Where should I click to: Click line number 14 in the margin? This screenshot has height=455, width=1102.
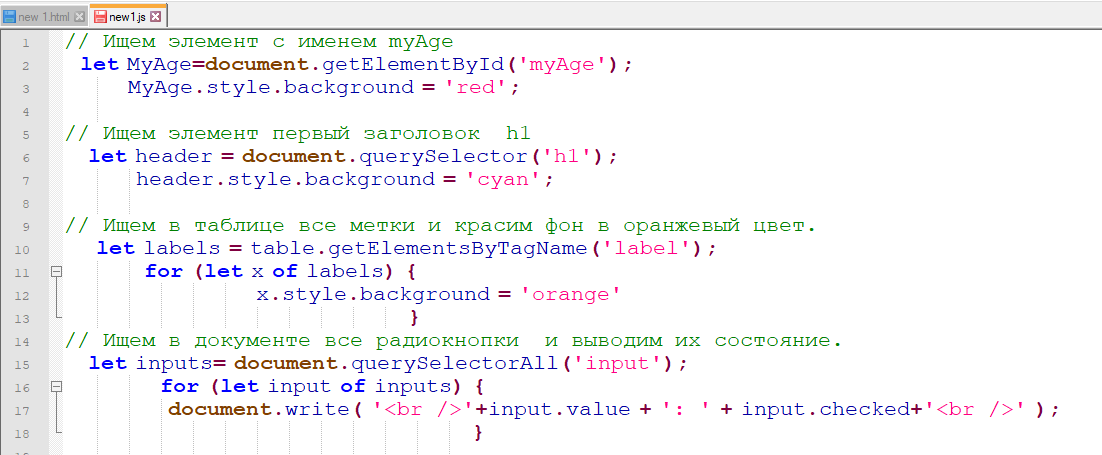click(x=25, y=341)
